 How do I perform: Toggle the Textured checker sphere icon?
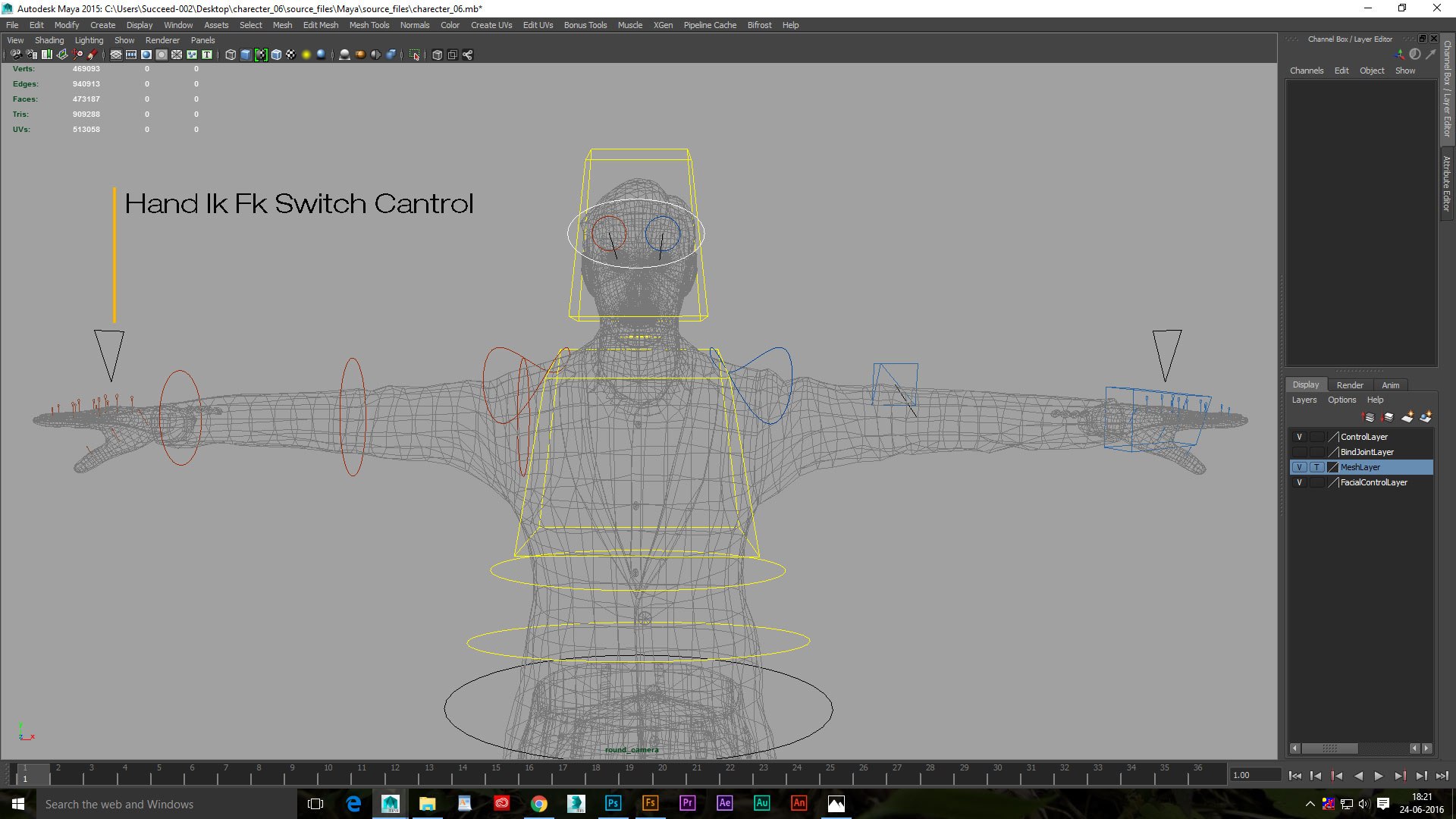291,55
